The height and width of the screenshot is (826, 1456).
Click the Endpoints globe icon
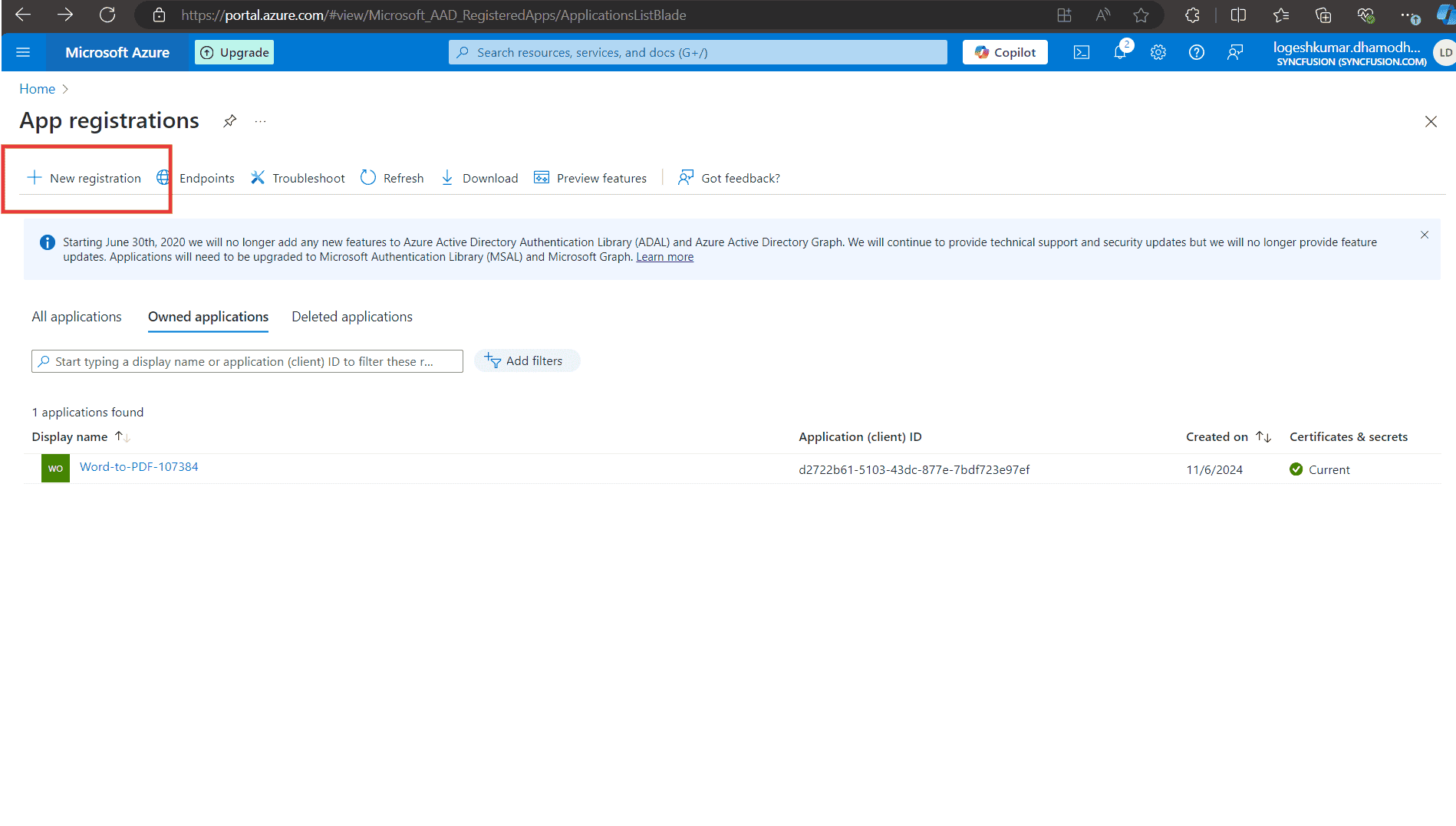coord(163,177)
